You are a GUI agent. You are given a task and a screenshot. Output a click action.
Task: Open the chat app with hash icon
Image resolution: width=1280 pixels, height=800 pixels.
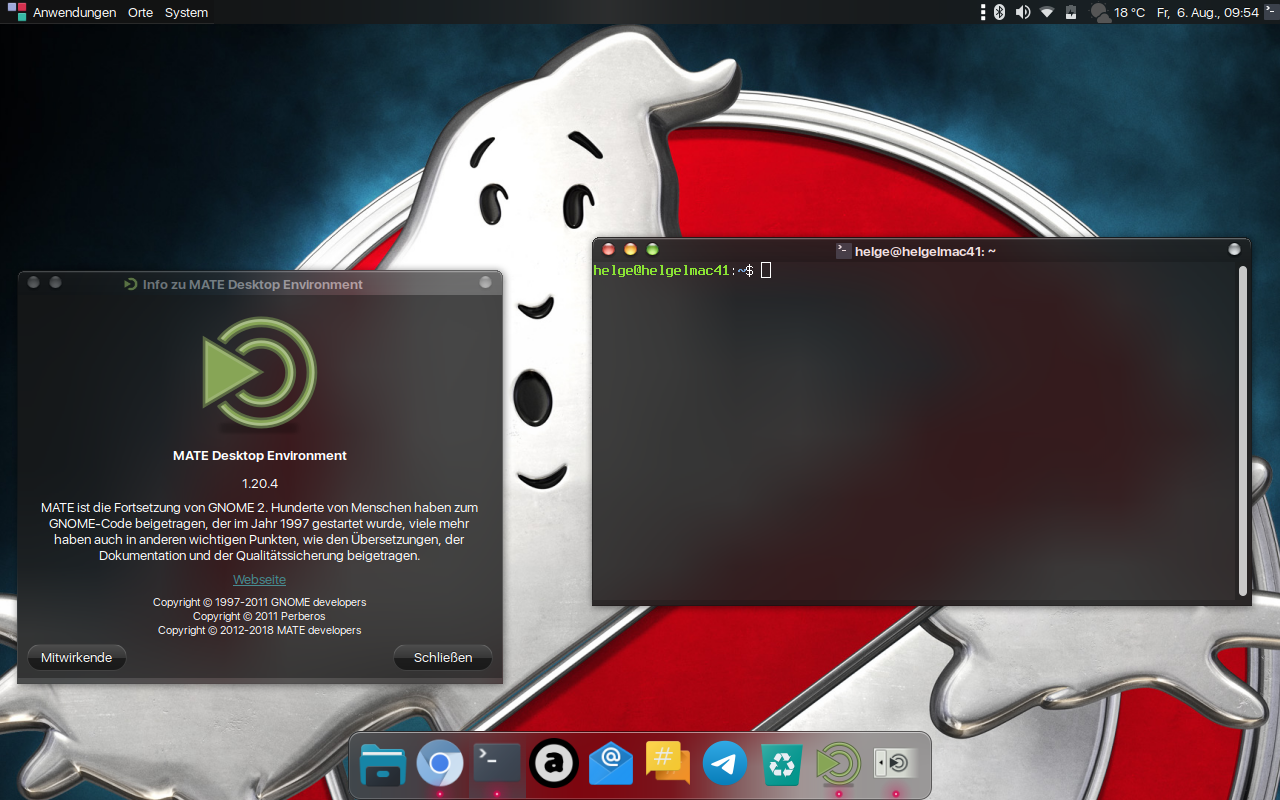point(668,763)
